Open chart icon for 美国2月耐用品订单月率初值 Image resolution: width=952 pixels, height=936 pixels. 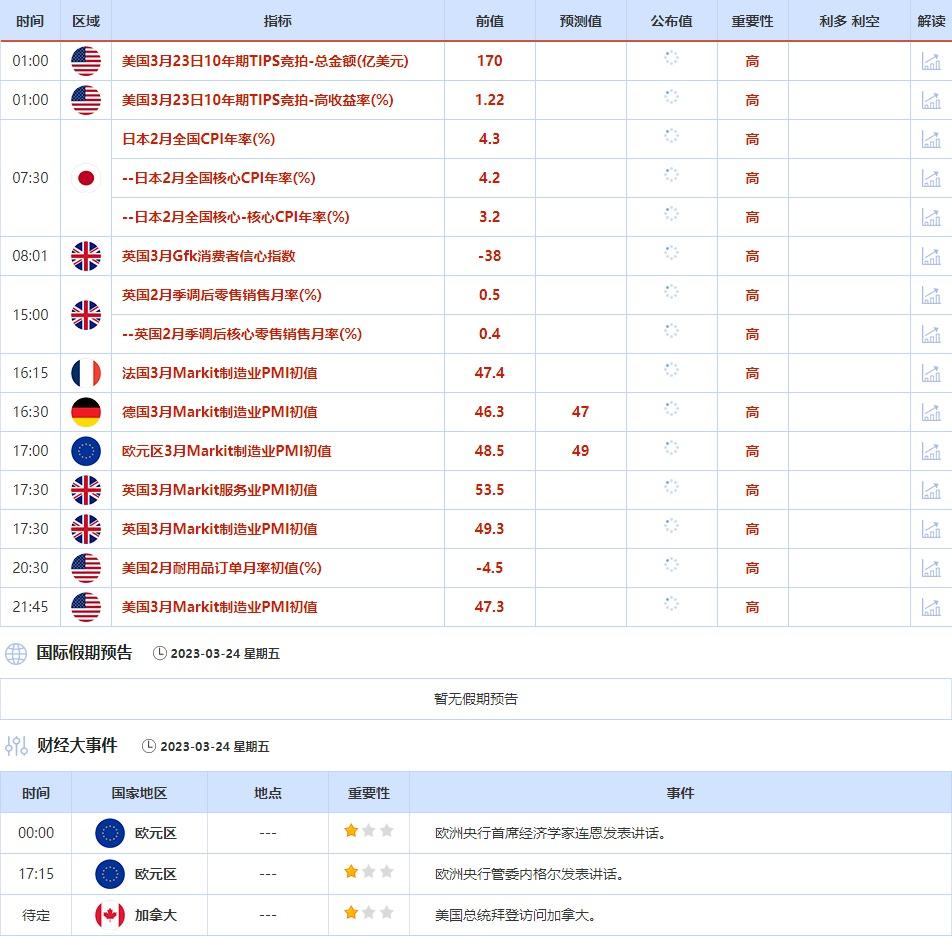point(931,568)
